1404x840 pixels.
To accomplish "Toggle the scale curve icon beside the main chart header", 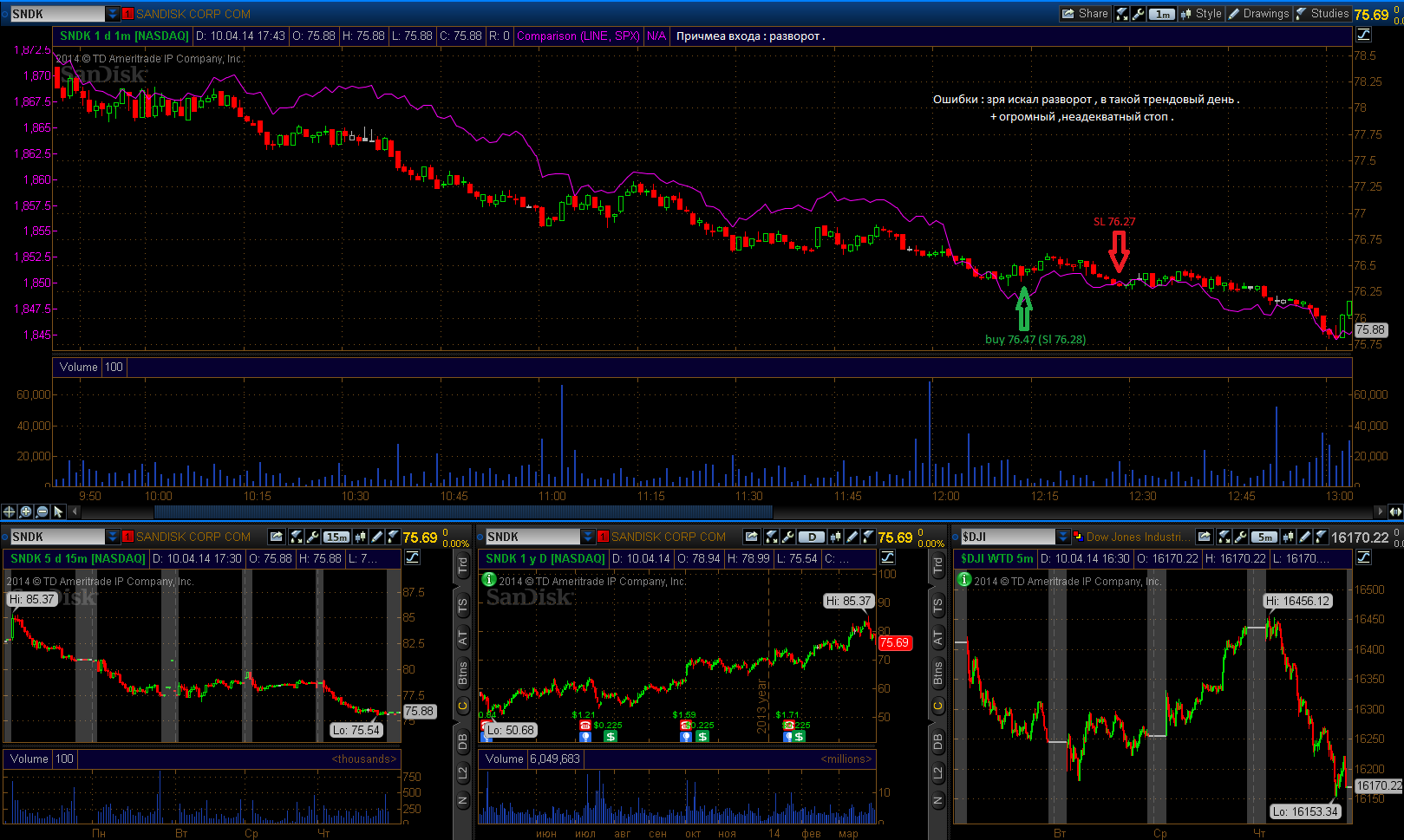I will [1363, 35].
